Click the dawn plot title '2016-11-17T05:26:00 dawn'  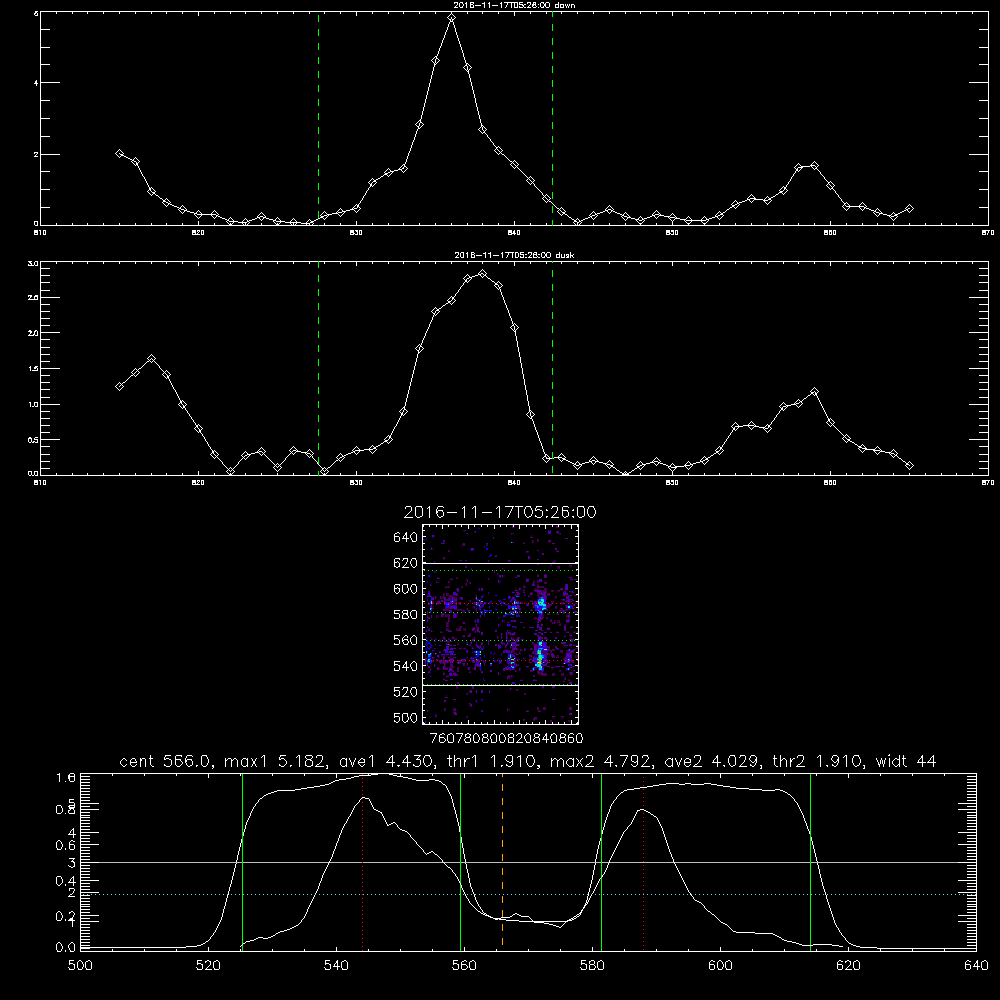tap(514, 5)
